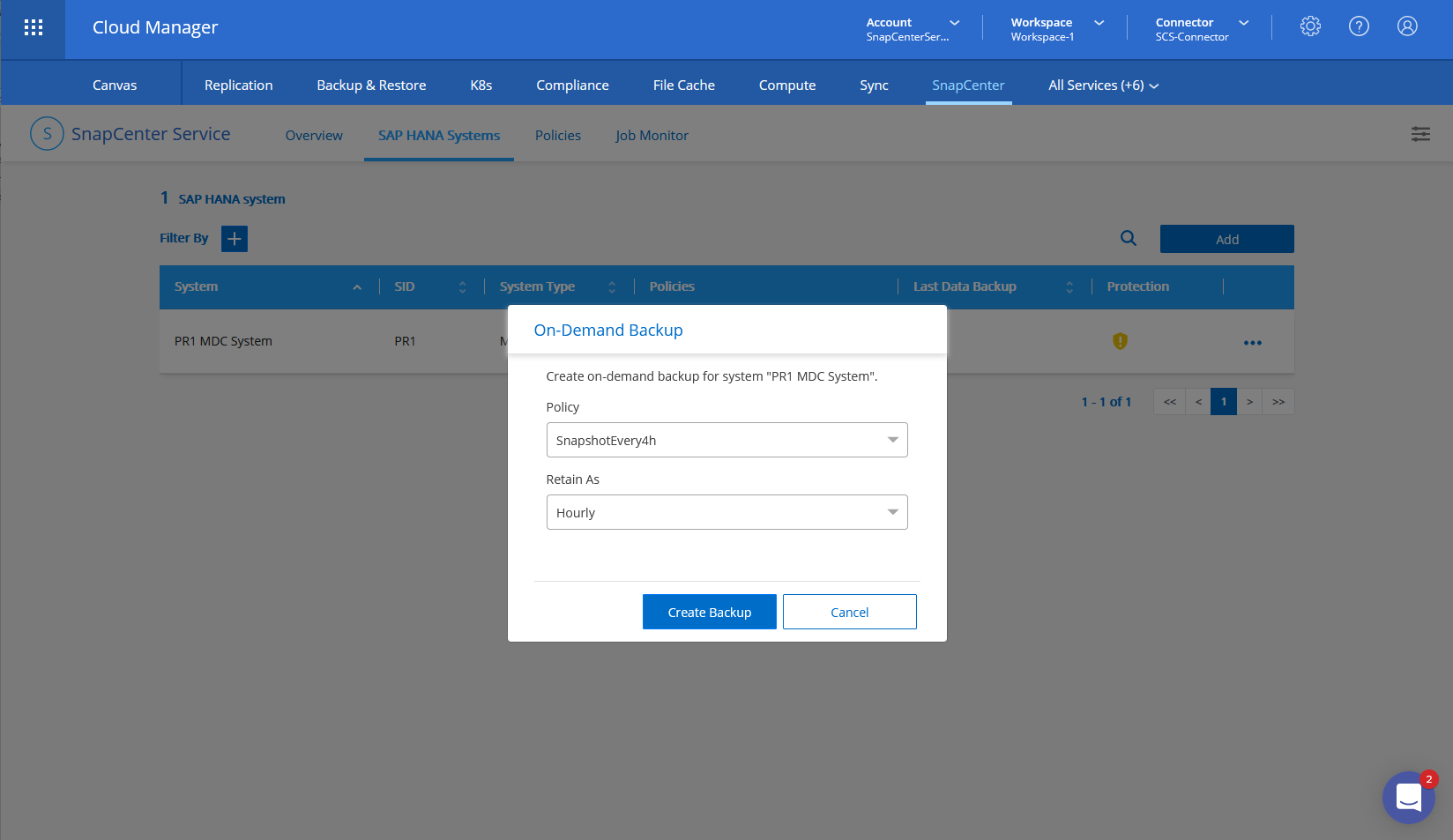Sort by Last Data Backup arrows
This screenshot has height=840, width=1453.
[1069, 287]
